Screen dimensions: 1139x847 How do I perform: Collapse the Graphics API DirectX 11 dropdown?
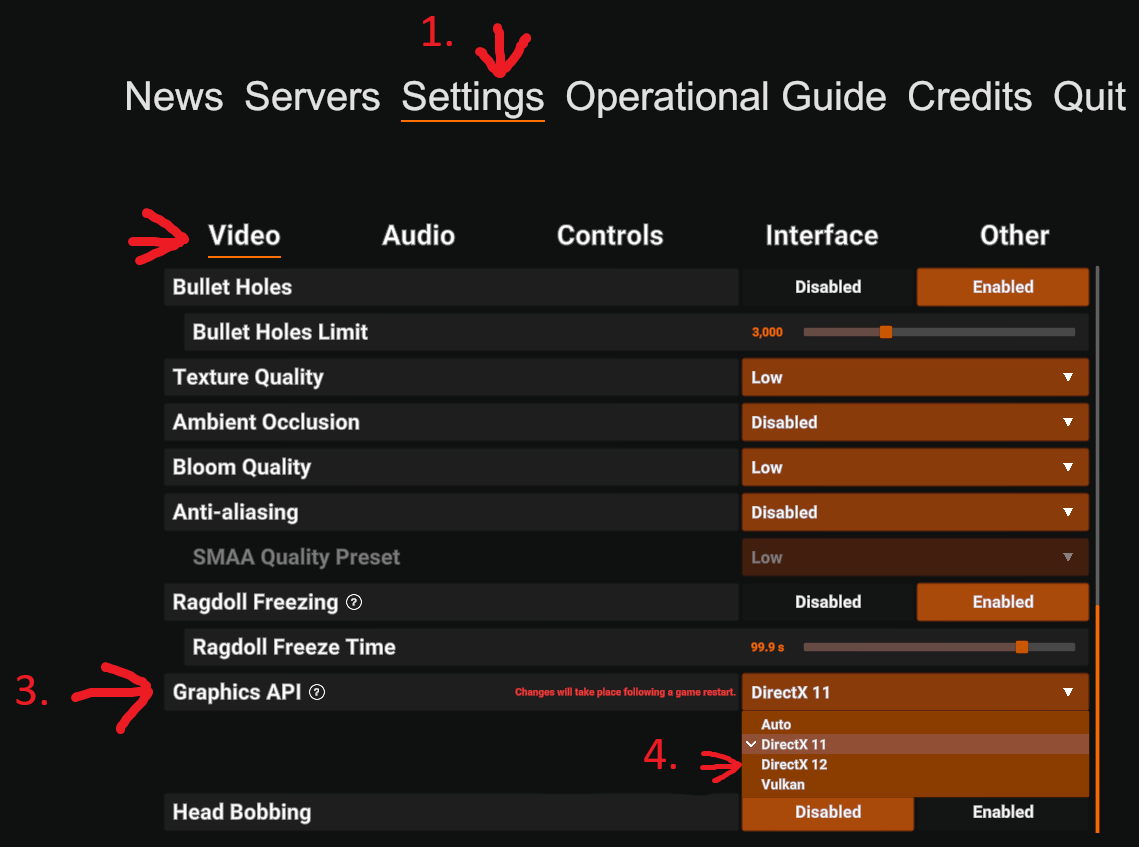[915, 692]
